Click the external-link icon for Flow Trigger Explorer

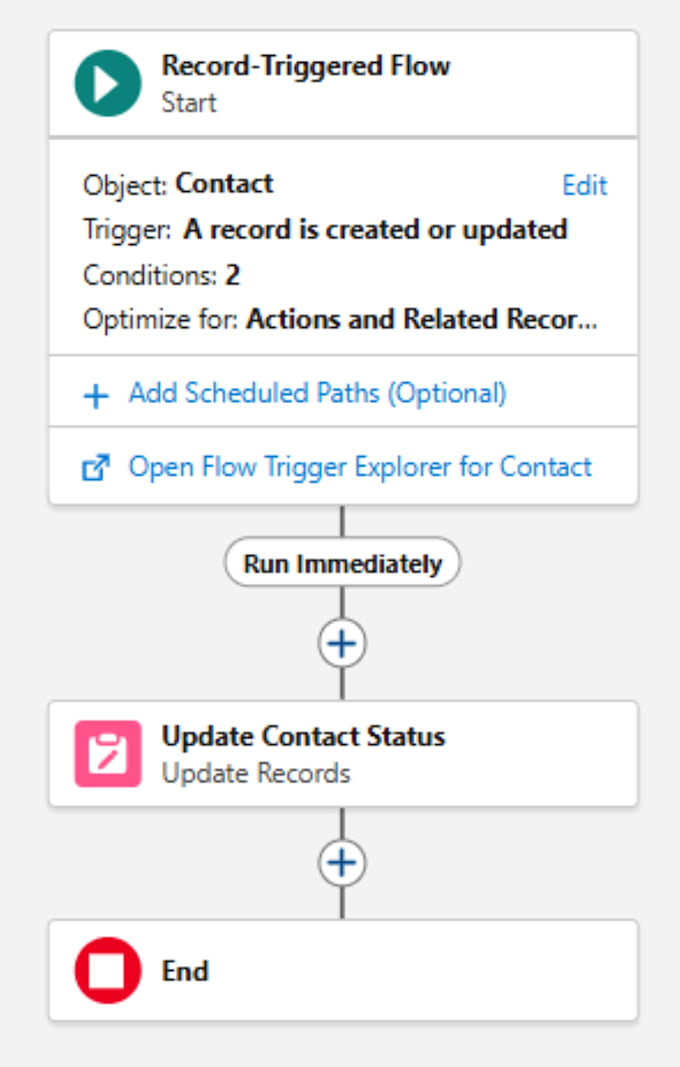point(96,467)
